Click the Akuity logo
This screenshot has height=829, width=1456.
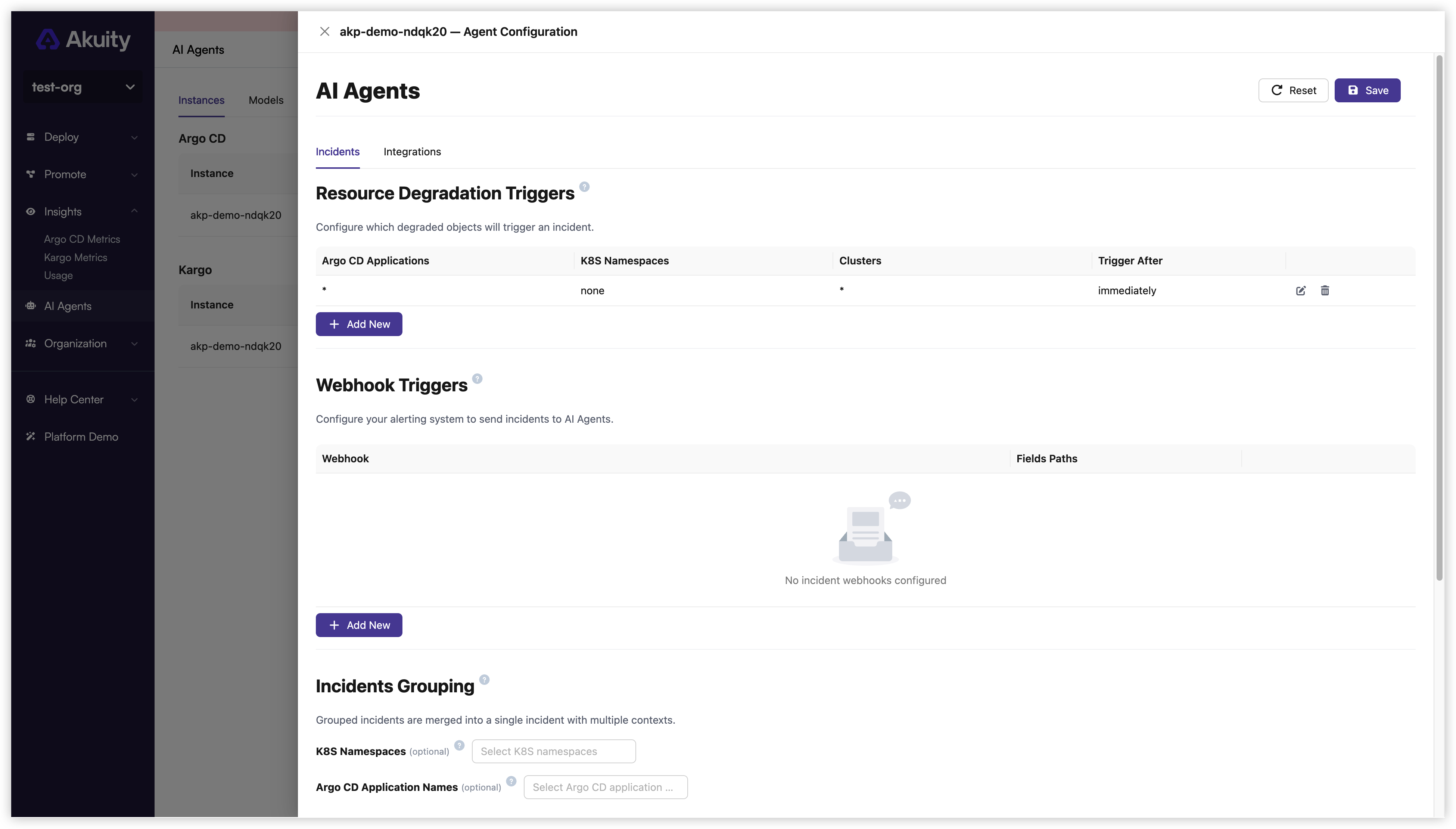[x=83, y=39]
